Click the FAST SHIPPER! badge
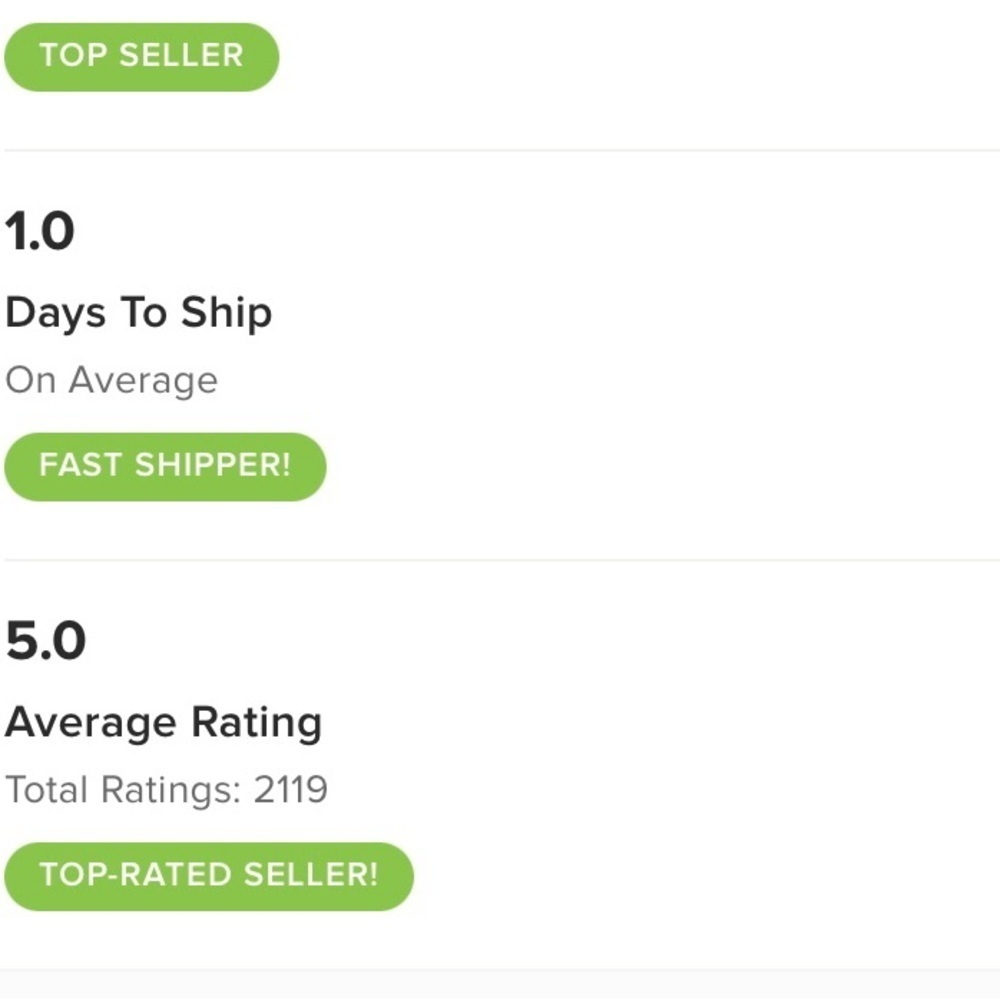The width and height of the screenshot is (1000, 1000). 165,466
